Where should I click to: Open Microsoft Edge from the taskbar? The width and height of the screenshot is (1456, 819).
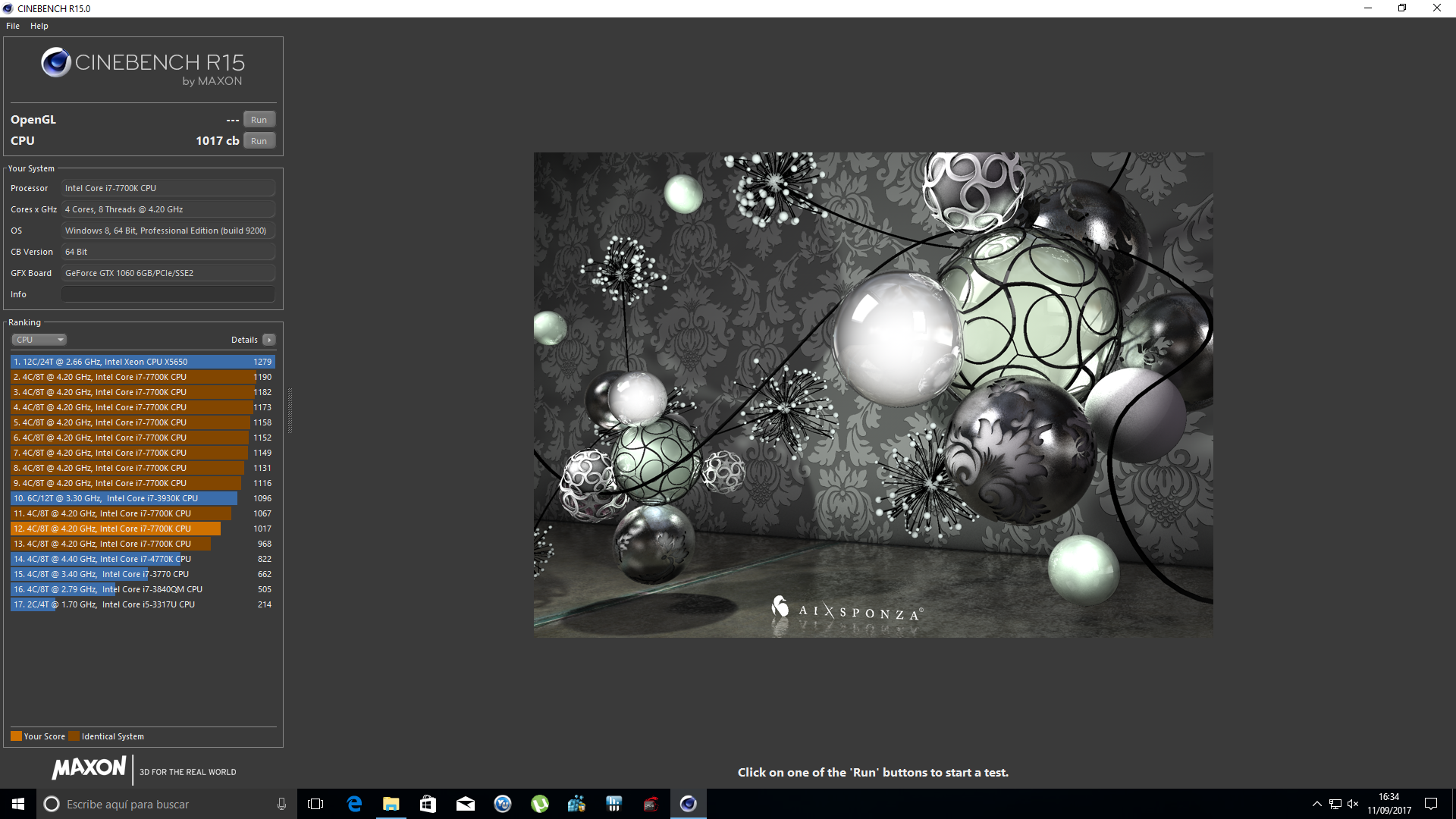[x=354, y=804]
